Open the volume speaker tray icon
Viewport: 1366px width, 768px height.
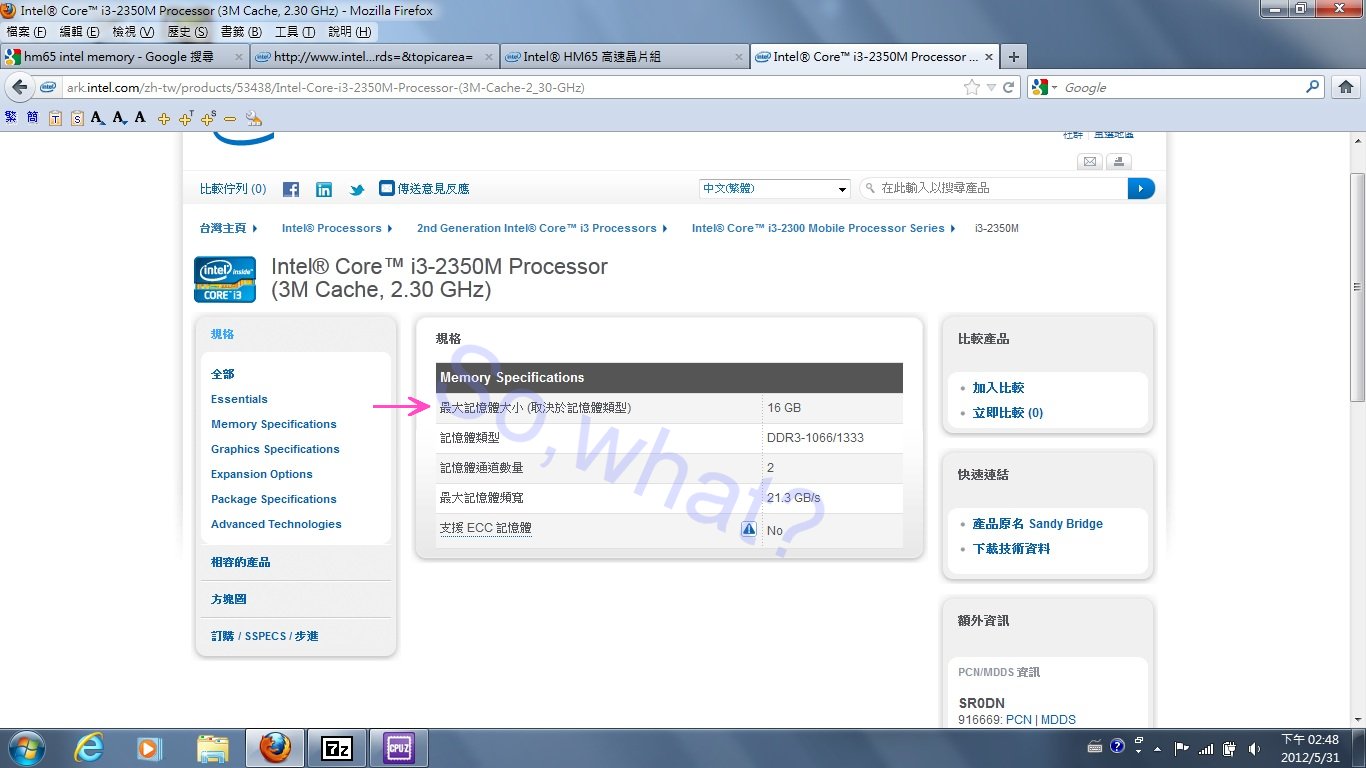1253,748
